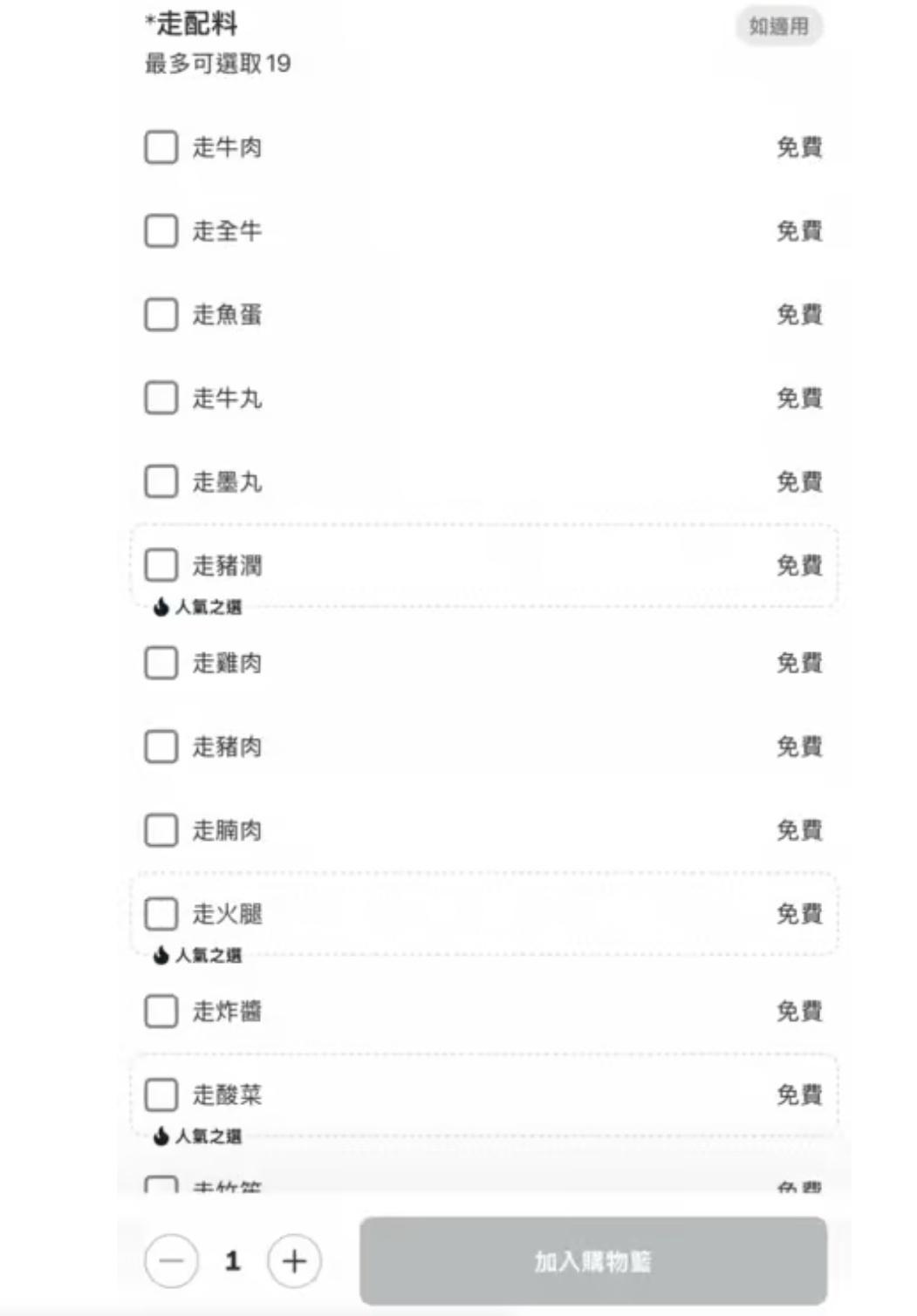
Task: Click the quantity number 1
Action: [x=232, y=1261]
